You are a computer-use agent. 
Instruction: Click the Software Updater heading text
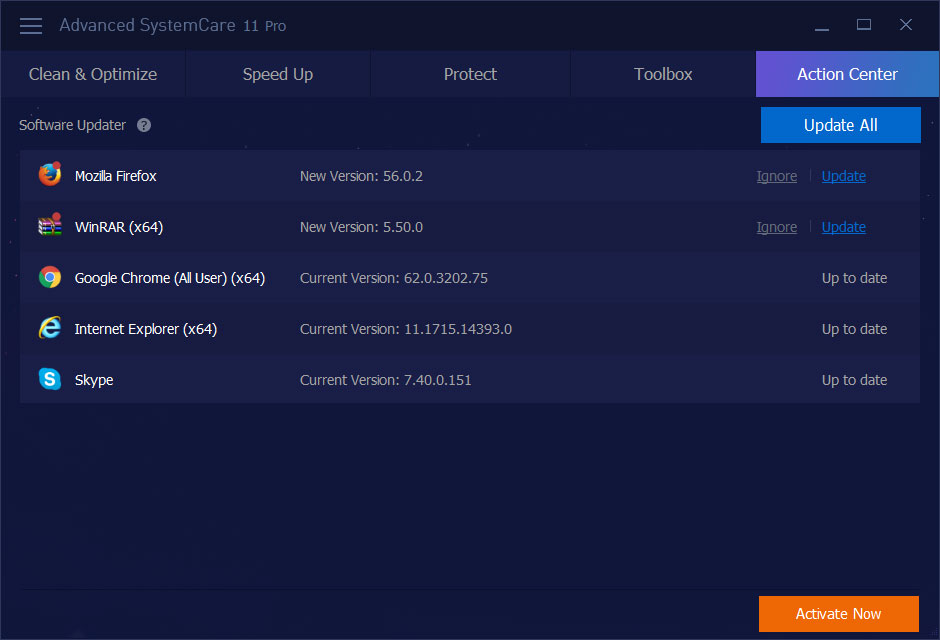click(x=73, y=125)
